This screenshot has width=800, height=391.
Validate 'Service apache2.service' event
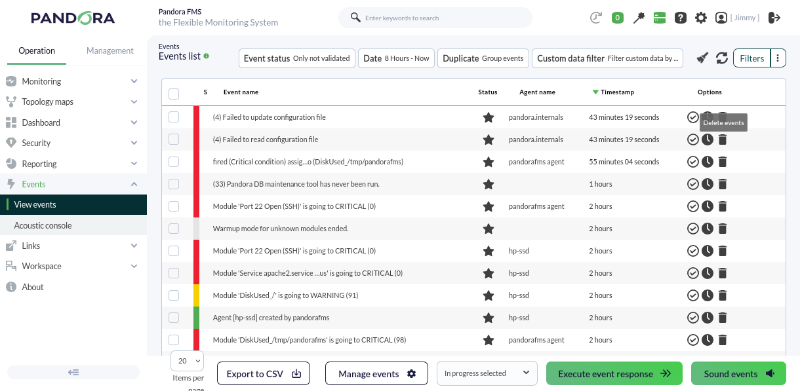[x=692, y=273]
